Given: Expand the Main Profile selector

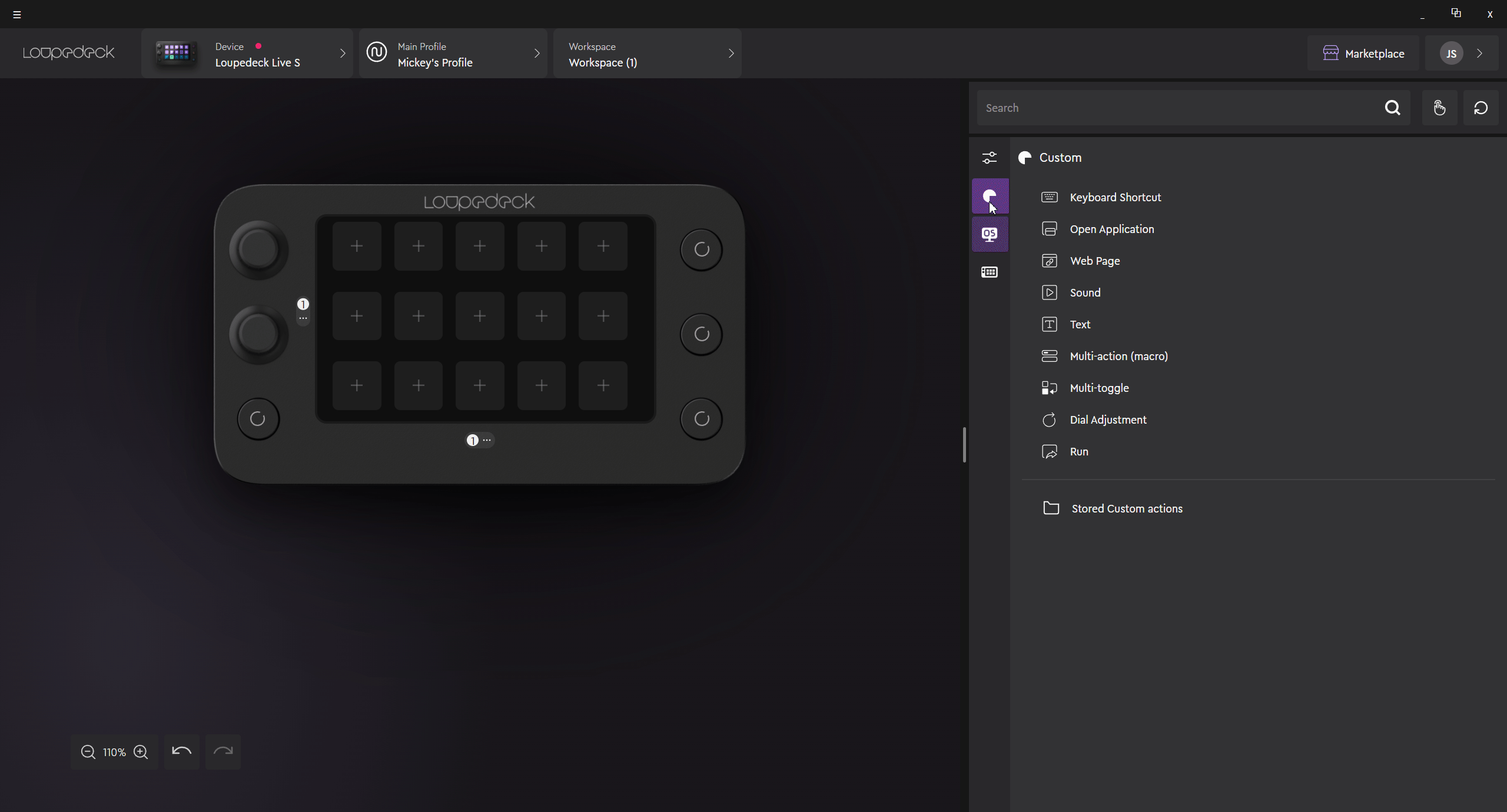Looking at the screenshot, I should [453, 54].
